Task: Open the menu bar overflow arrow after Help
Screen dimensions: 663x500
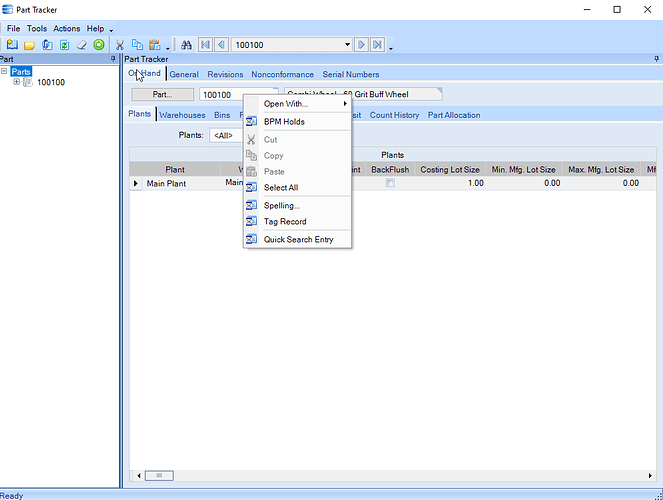Action: 111,30
